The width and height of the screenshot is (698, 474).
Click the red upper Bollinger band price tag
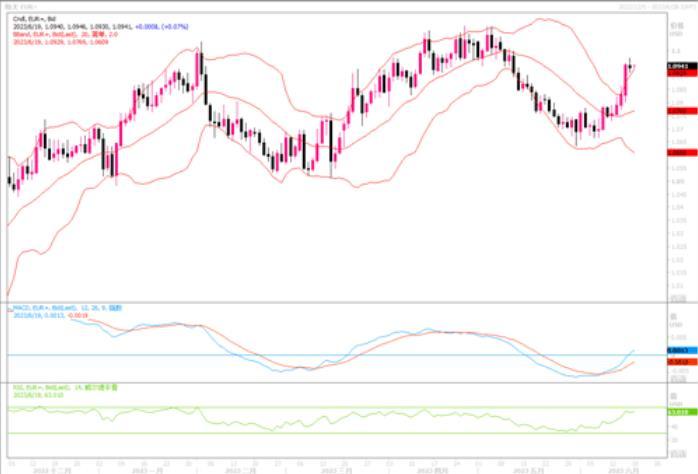(676, 74)
